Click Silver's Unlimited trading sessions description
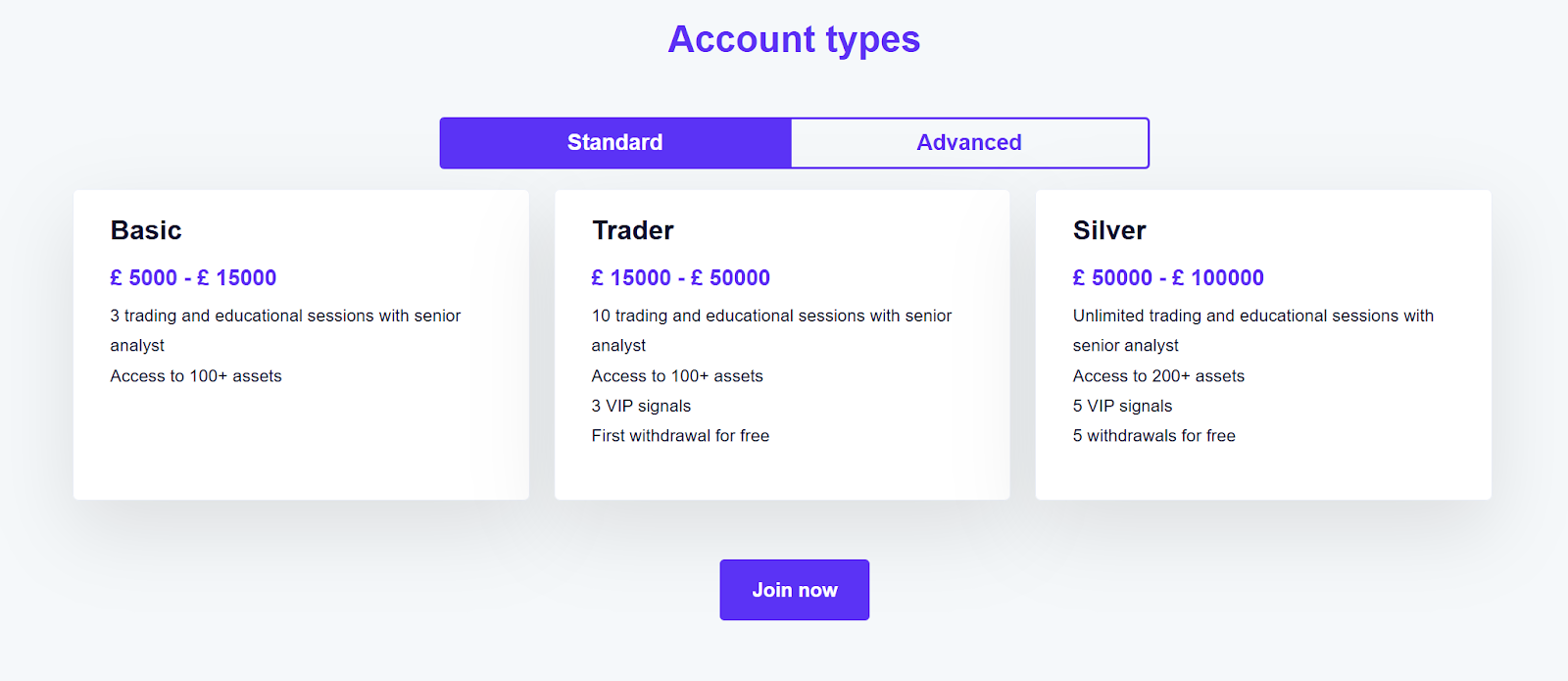Viewport: 1568px width, 681px height. point(1252,316)
